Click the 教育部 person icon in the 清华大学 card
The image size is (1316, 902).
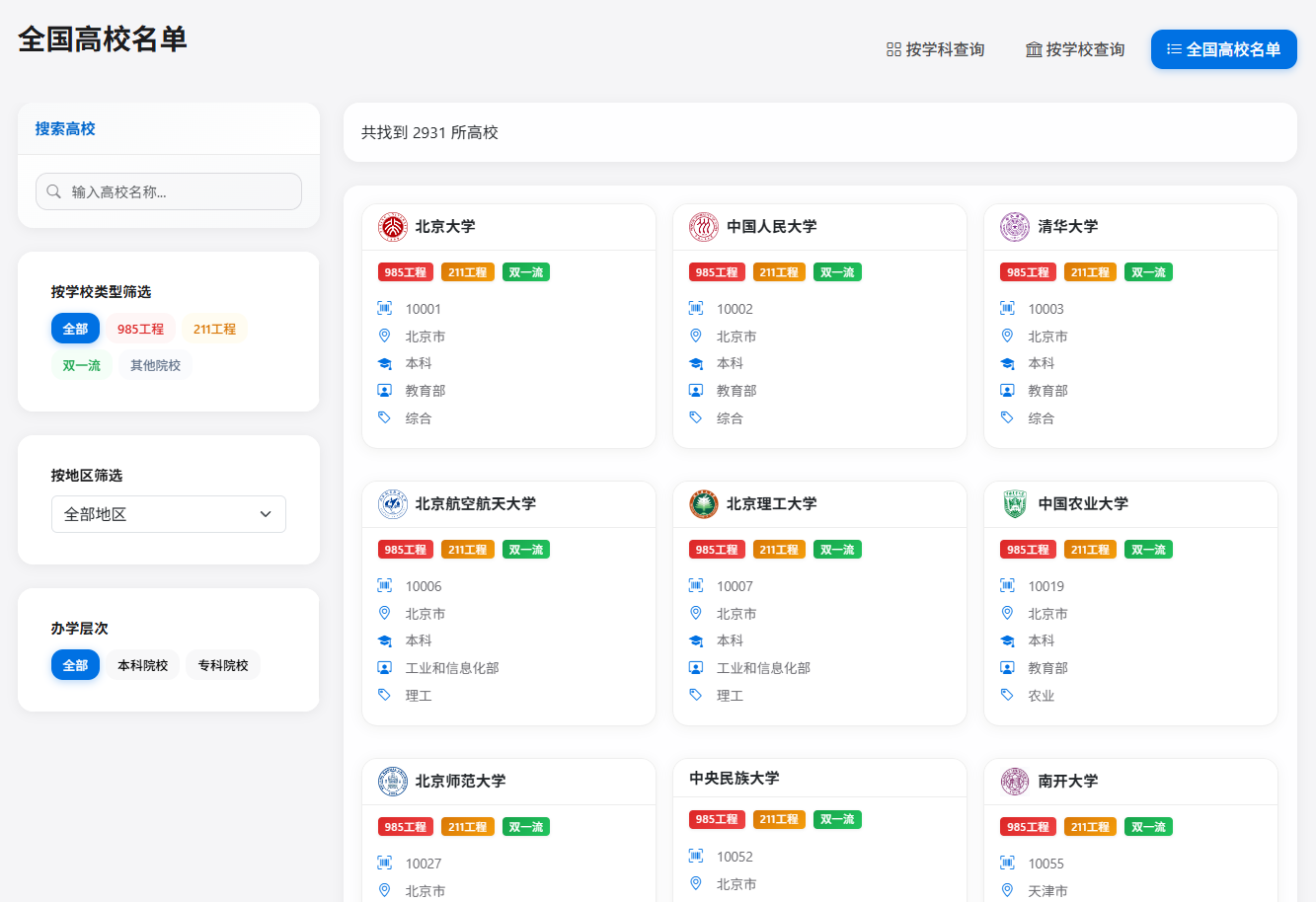point(1007,390)
